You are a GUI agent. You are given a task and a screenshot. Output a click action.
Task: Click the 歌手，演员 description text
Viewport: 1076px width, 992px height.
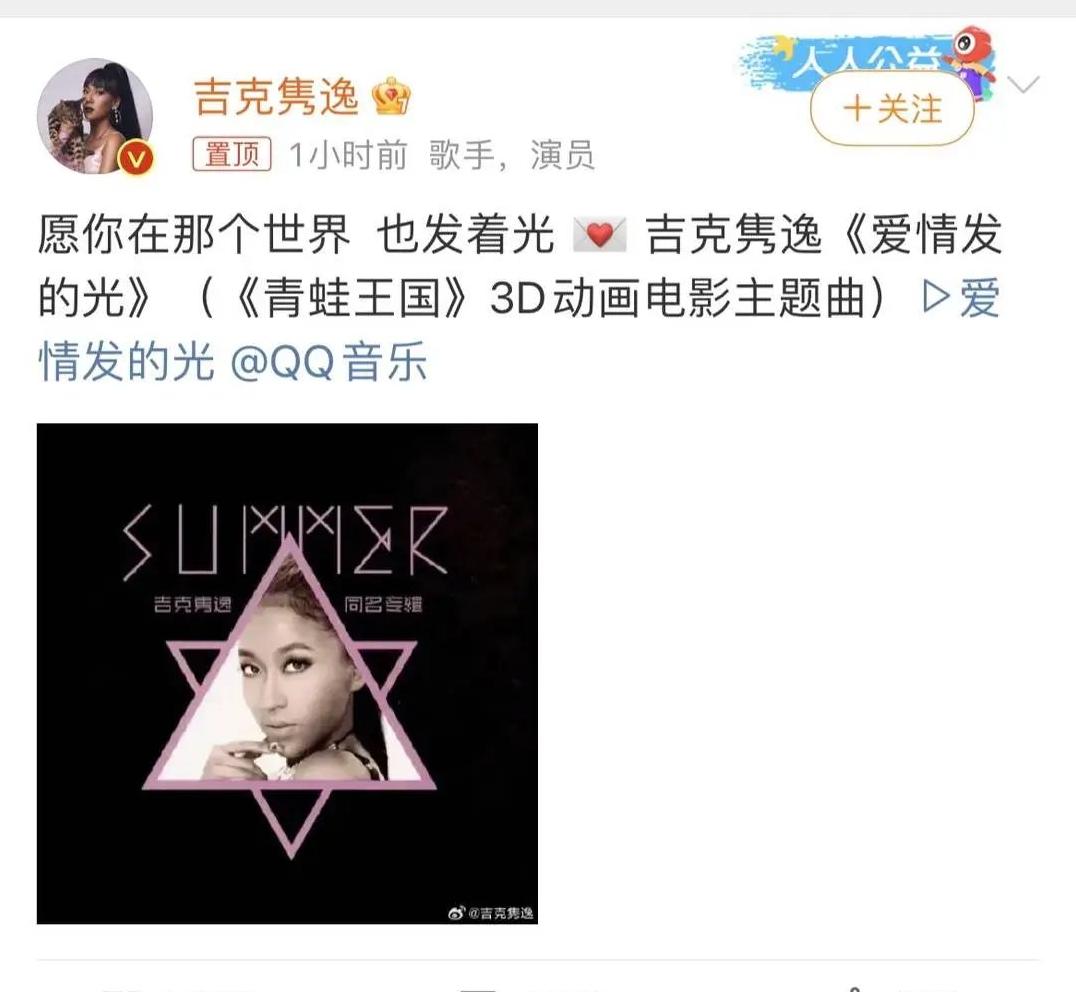point(512,155)
